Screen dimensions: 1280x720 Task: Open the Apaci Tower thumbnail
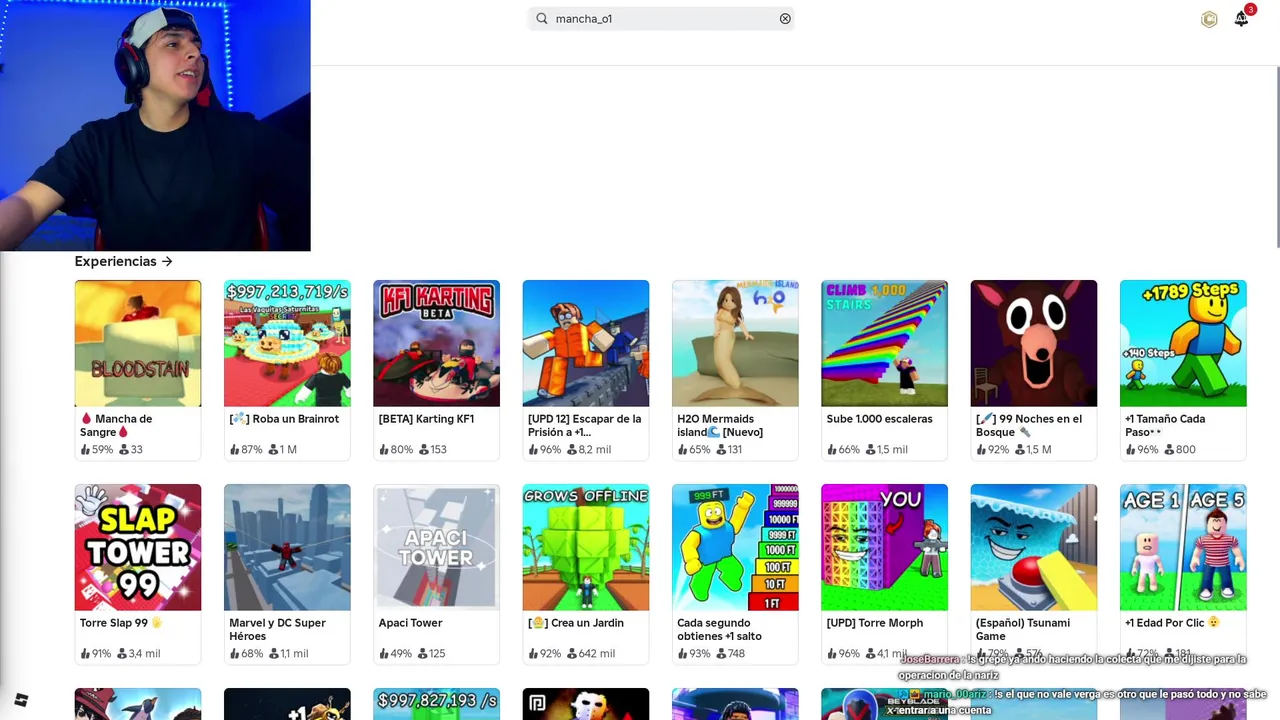pos(436,547)
